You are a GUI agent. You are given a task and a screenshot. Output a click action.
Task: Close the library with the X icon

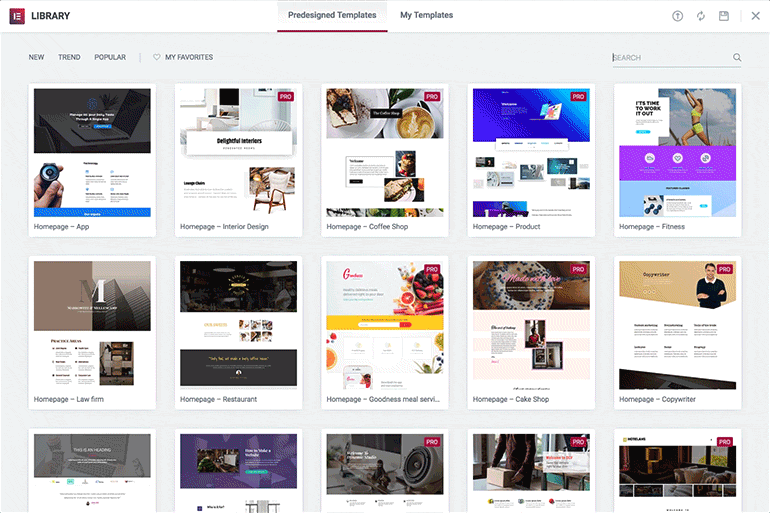(755, 16)
